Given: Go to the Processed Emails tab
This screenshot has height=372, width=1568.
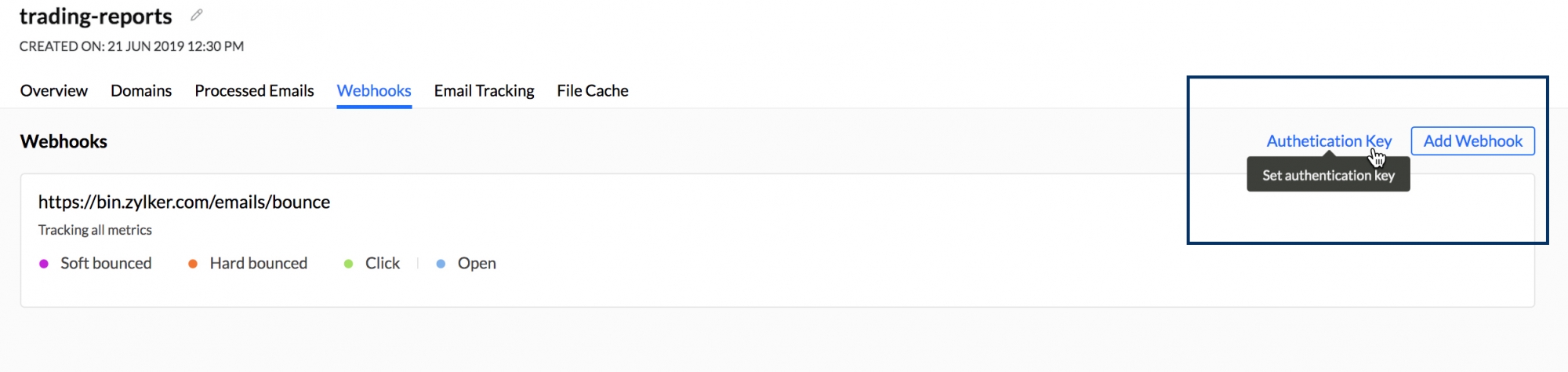Looking at the screenshot, I should pyautogui.click(x=254, y=91).
